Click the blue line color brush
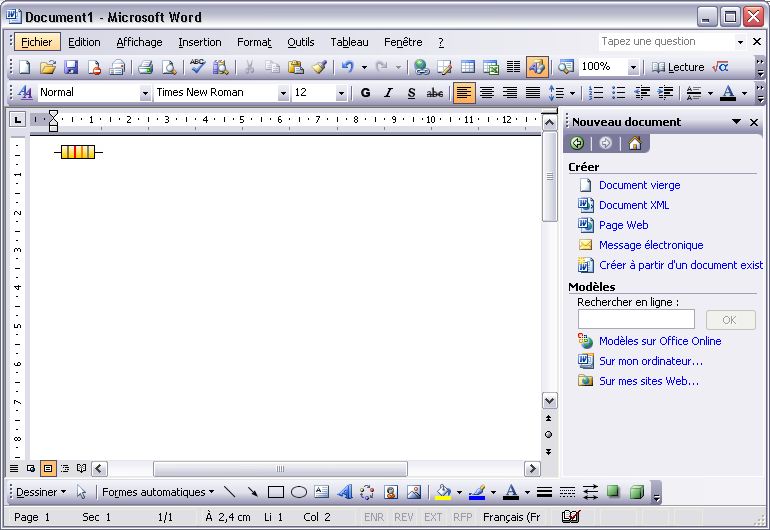The height and width of the screenshot is (530, 770). 477,492
